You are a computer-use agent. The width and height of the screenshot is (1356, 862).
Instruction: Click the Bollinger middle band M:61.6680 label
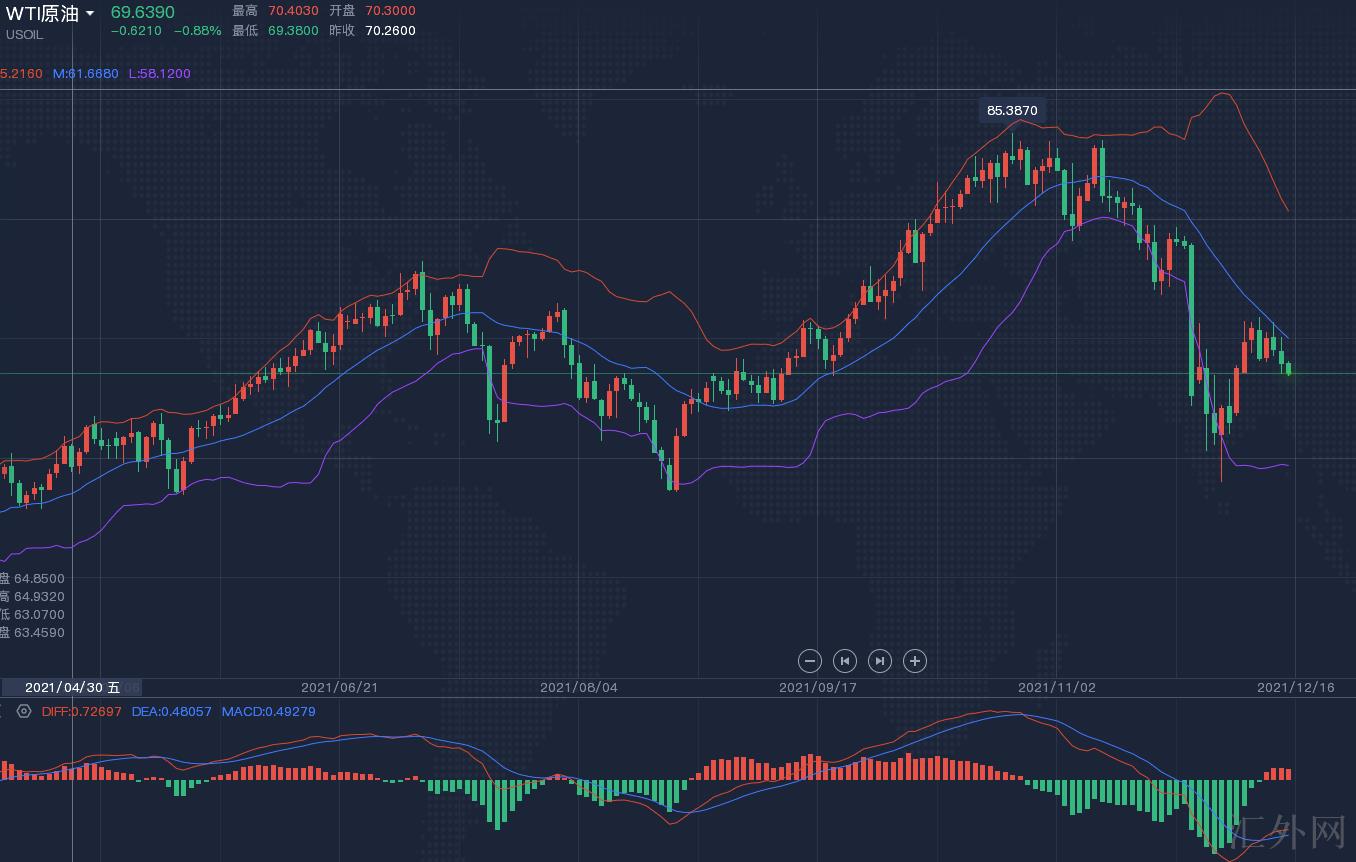pyautogui.click(x=86, y=74)
